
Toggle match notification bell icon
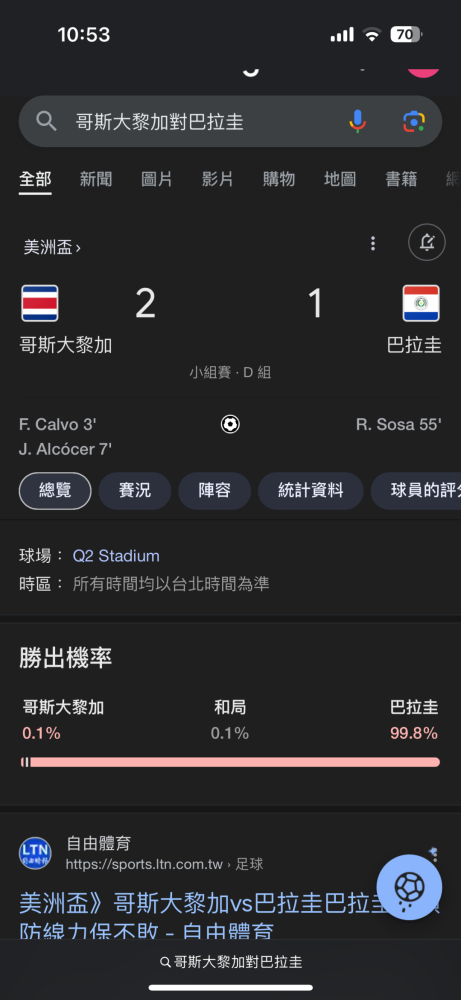point(427,242)
